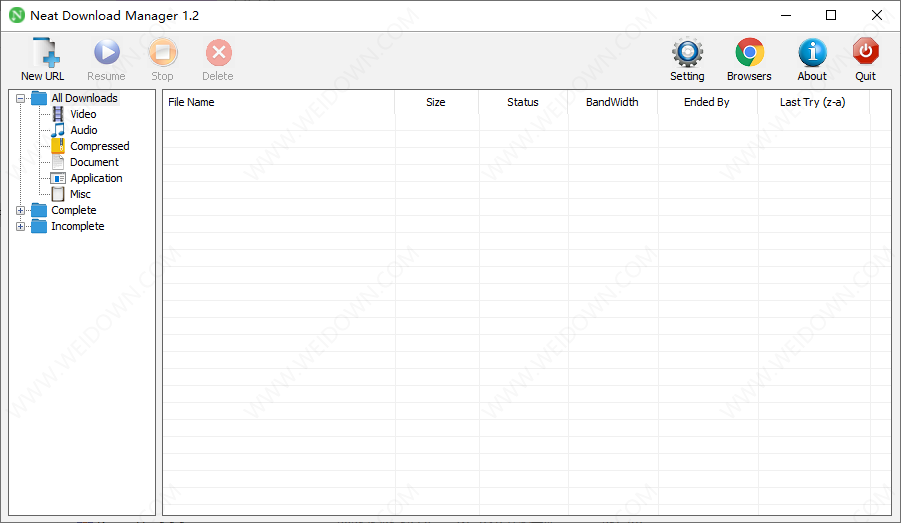This screenshot has width=901, height=523.
Task: Click the Video filmstrip icon
Action: (x=58, y=114)
